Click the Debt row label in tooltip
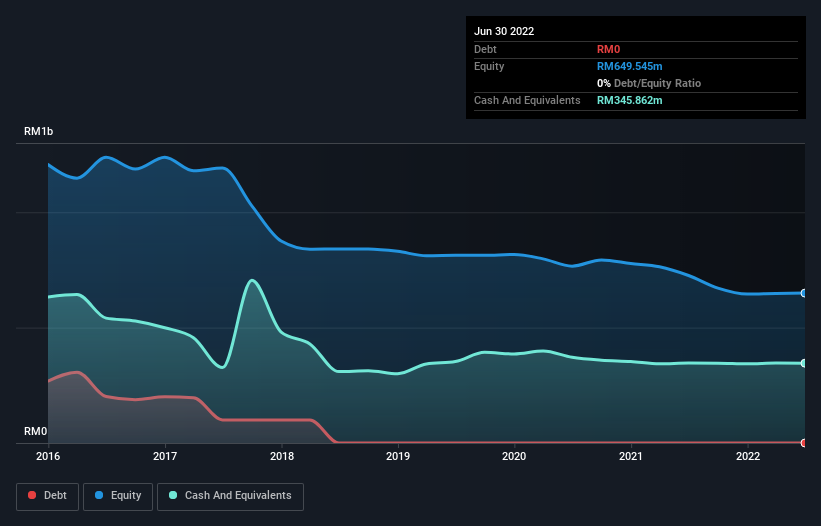 pos(485,49)
